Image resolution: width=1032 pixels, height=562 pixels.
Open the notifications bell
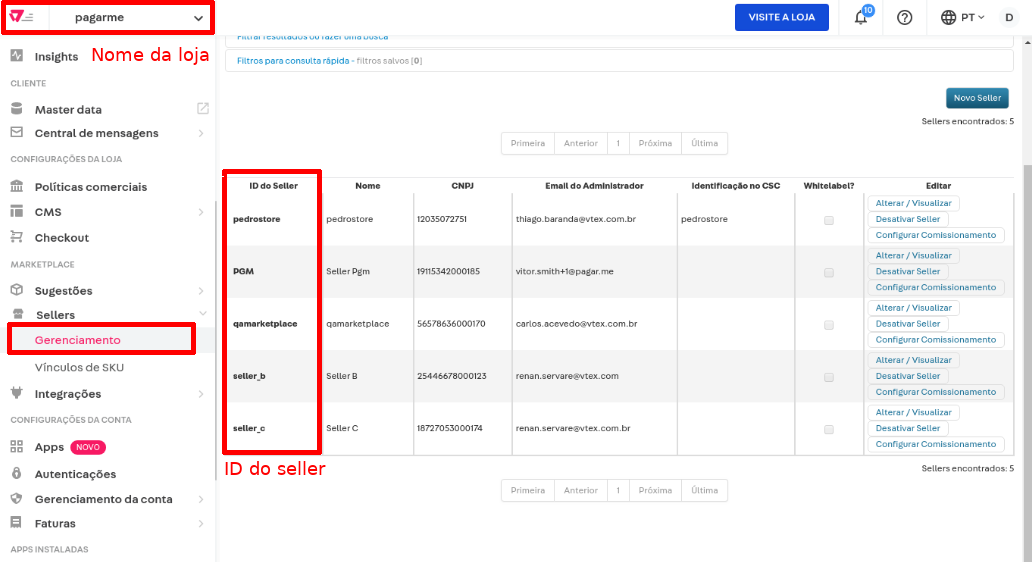pos(860,18)
